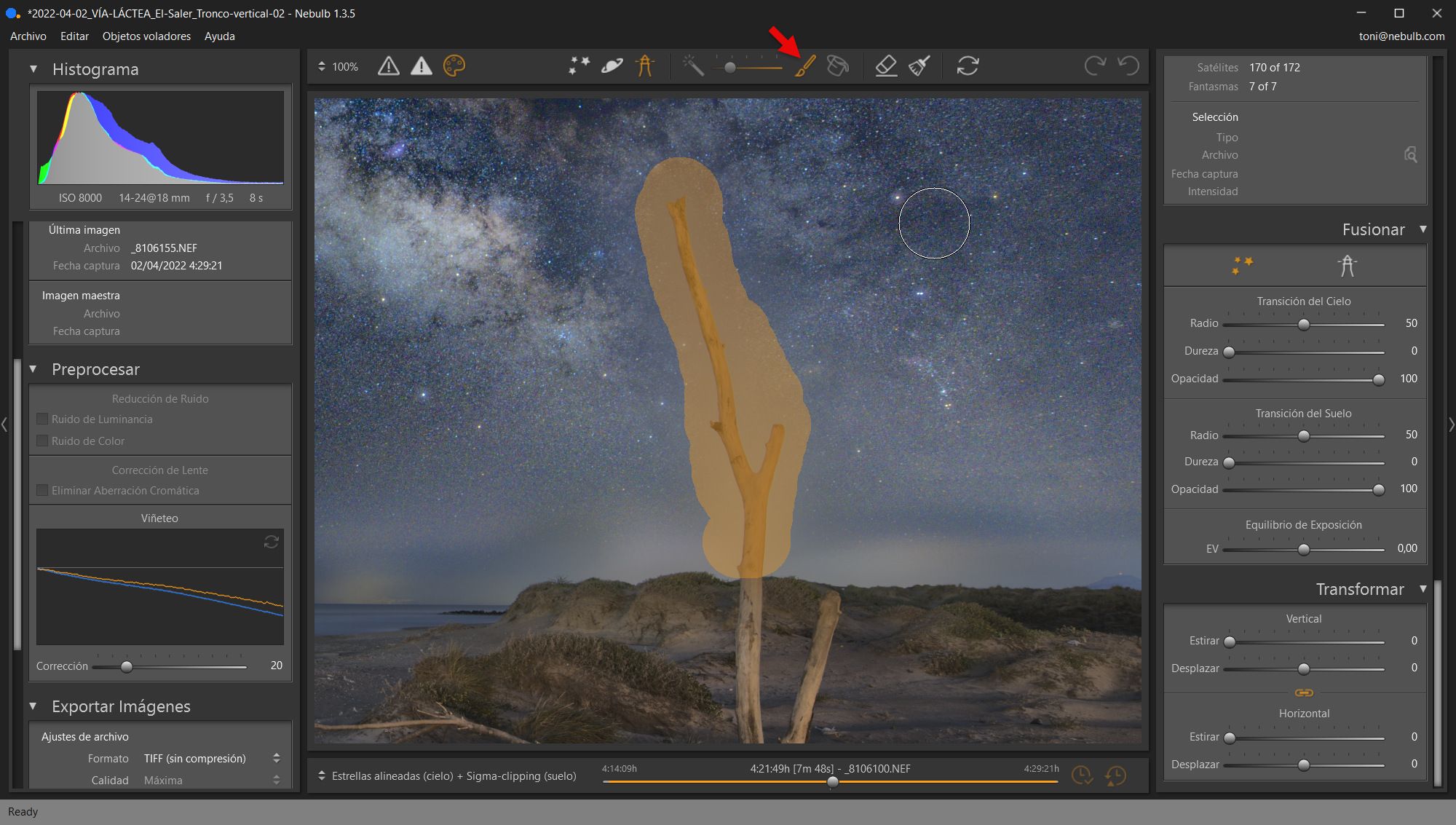Select the ground tripod tool in toolbar
This screenshot has width=1456, height=825.
click(x=645, y=66)
